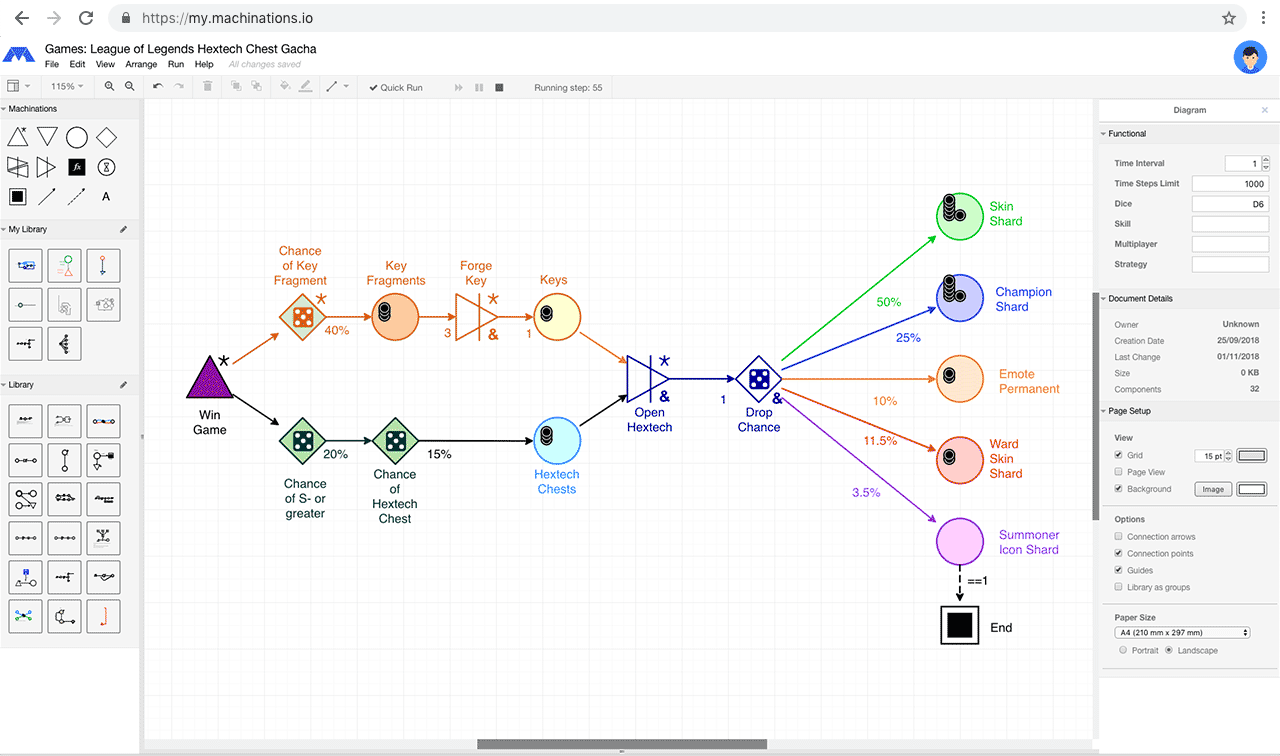Viewport: 1280px width, 756px height.
Task: Click the zoom in magnifier icon
Action: pos(109,87)
